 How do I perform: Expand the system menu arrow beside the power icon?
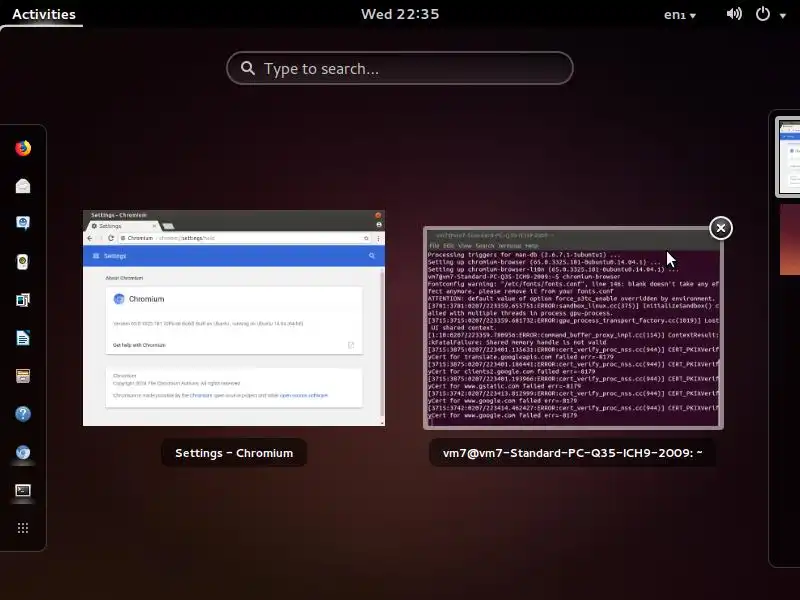(783, 15)
